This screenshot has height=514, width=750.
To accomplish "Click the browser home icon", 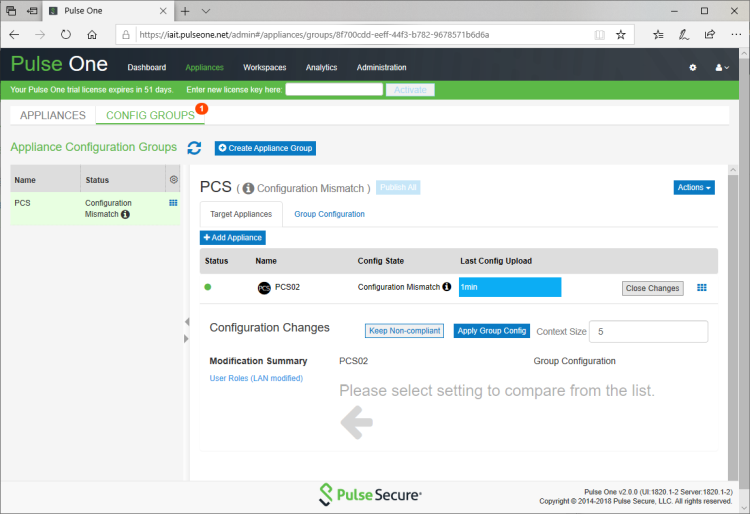I will (x=92, y=34).
